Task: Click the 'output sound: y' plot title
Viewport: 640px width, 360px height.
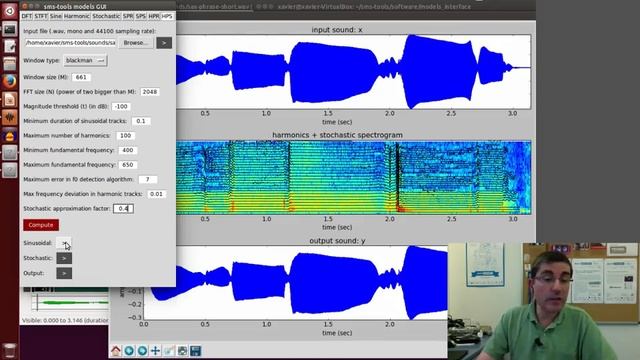Action: coord(337,241)
